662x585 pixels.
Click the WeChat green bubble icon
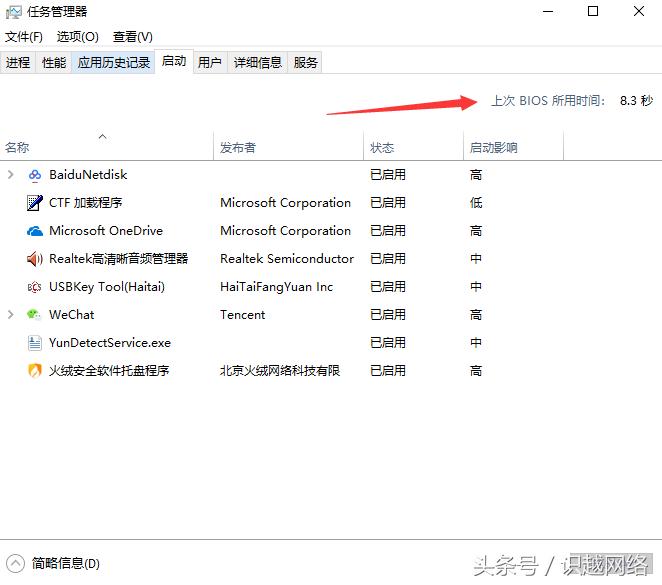coord(34,315)
